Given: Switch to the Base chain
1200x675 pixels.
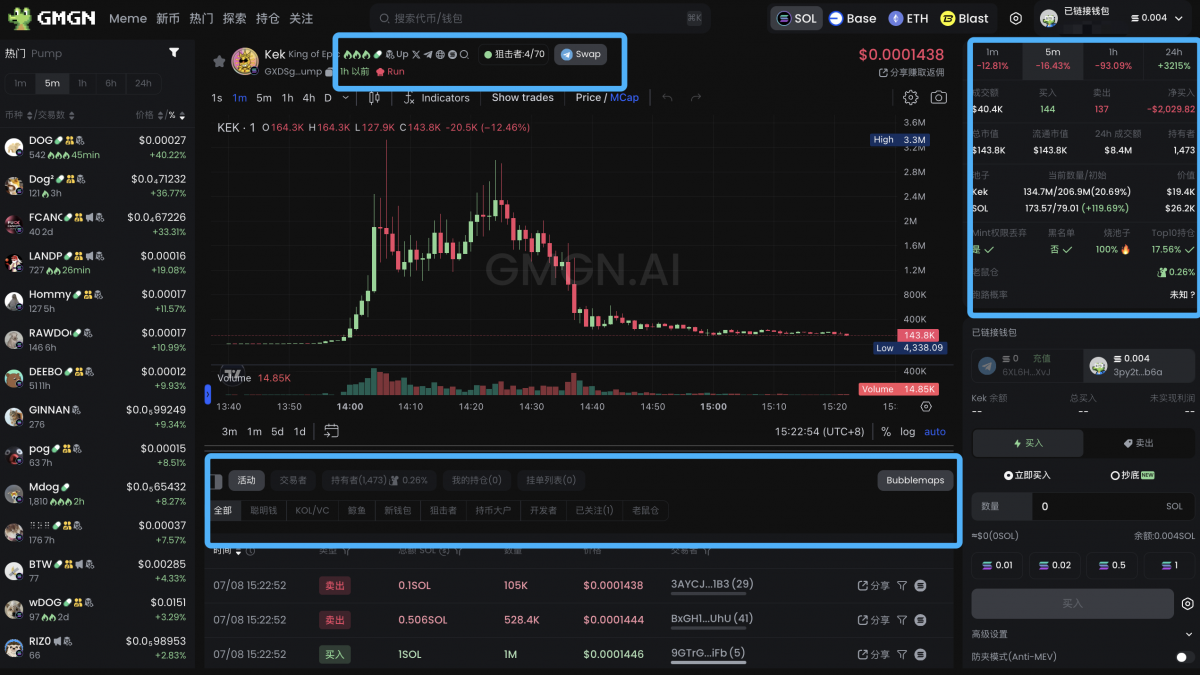Looking at the screenshot, I should coord(852,18).
